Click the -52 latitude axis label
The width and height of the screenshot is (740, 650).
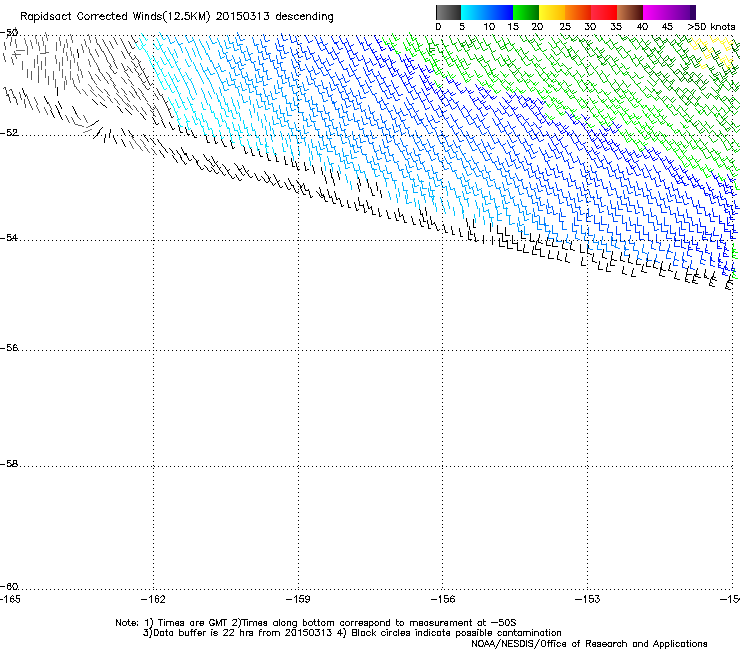pyautogui.click(x=9, y=133)
